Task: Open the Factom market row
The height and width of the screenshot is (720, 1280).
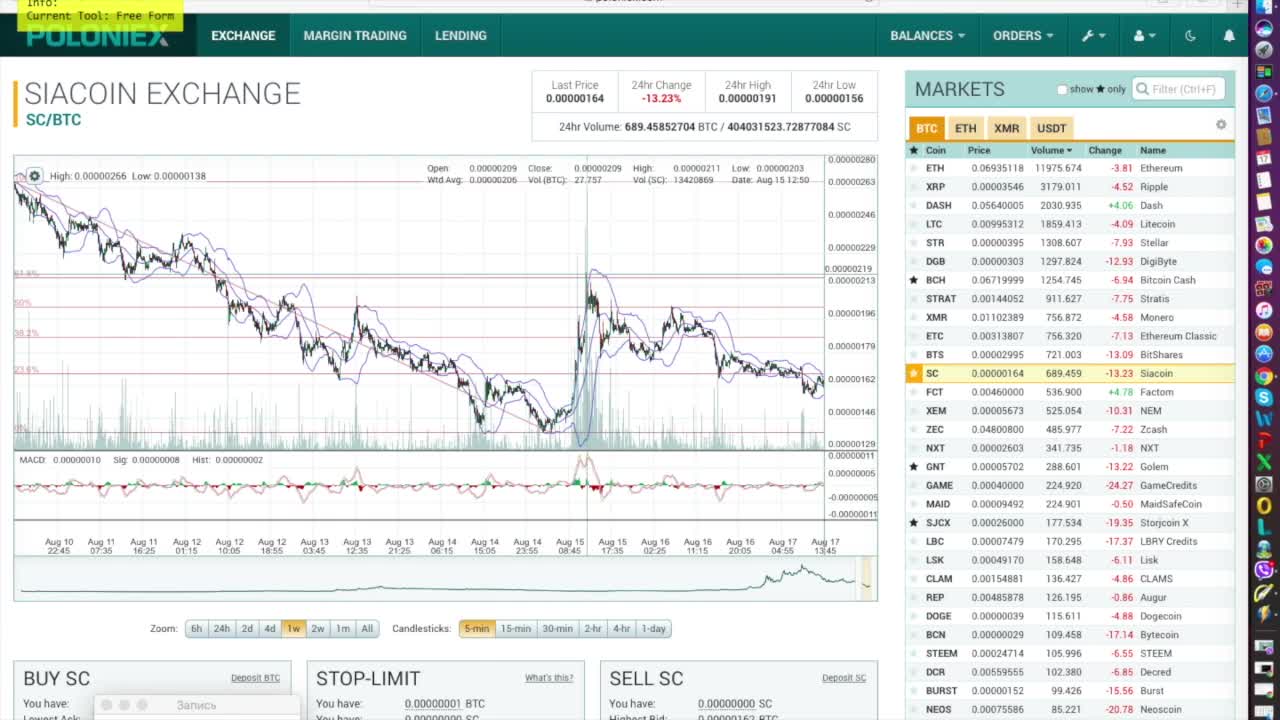Action: coord(1070,392)
